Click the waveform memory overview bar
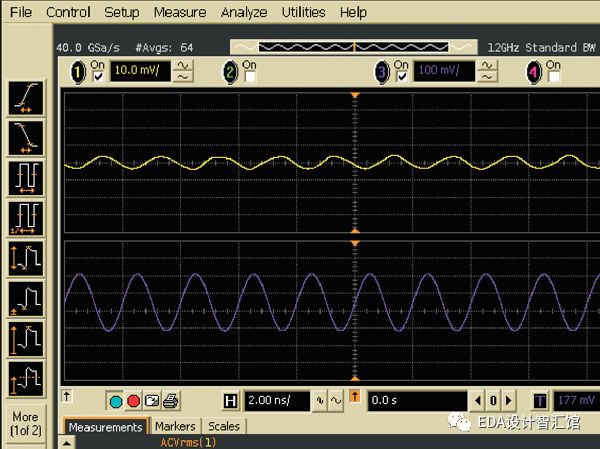This screenshot has height=449, width=600. (354, 47)
